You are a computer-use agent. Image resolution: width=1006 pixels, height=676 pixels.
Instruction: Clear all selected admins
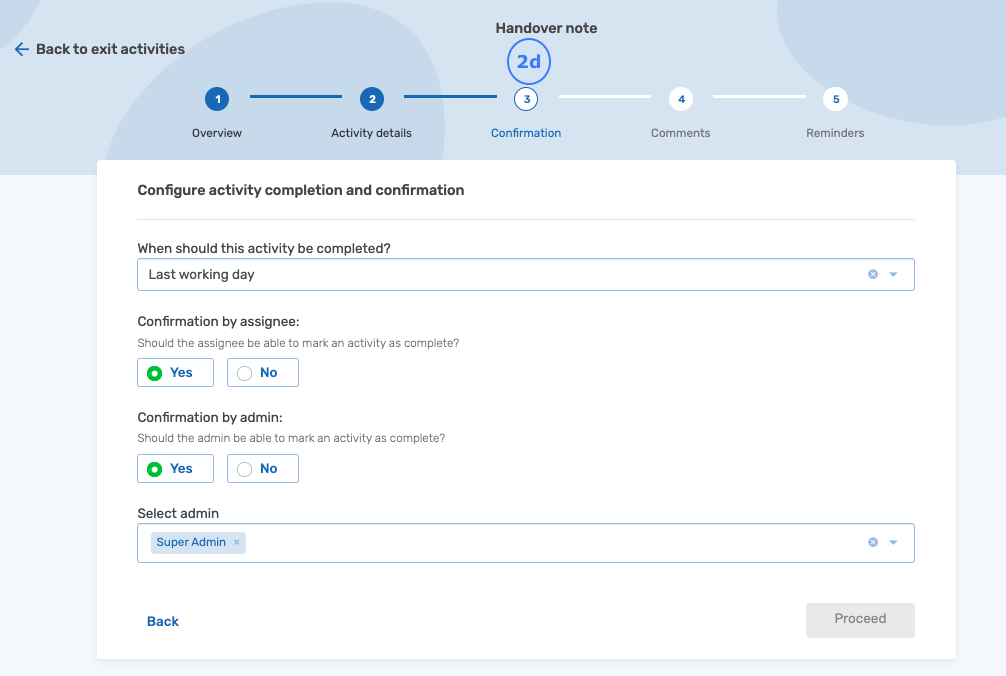[872, 542]
